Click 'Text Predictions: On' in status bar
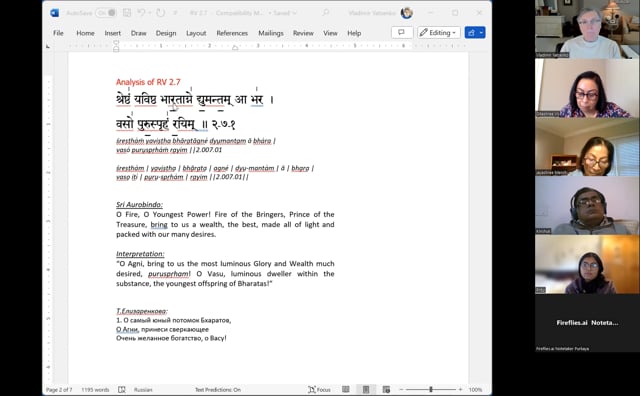 click(x=218, y=389)
